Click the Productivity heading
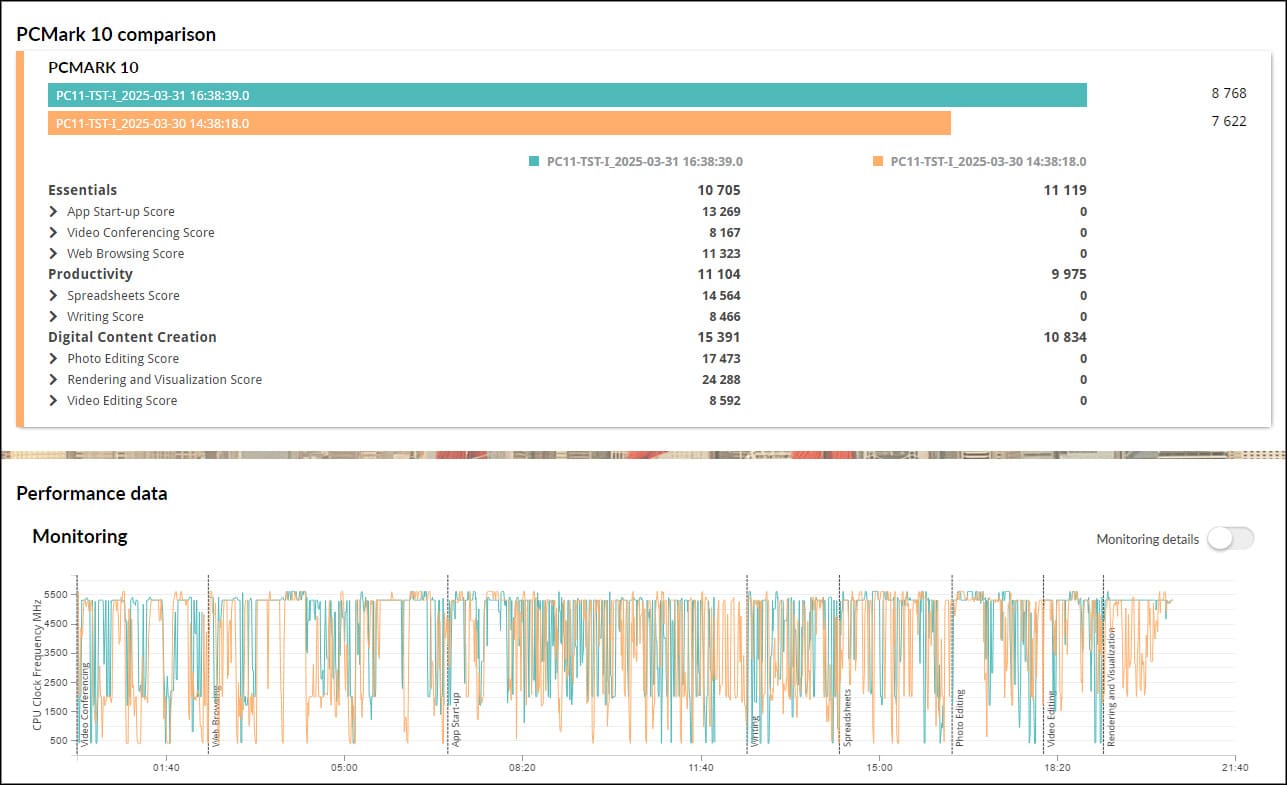The width and height of the screenshot is (1287, 785). tap(90, 274)
